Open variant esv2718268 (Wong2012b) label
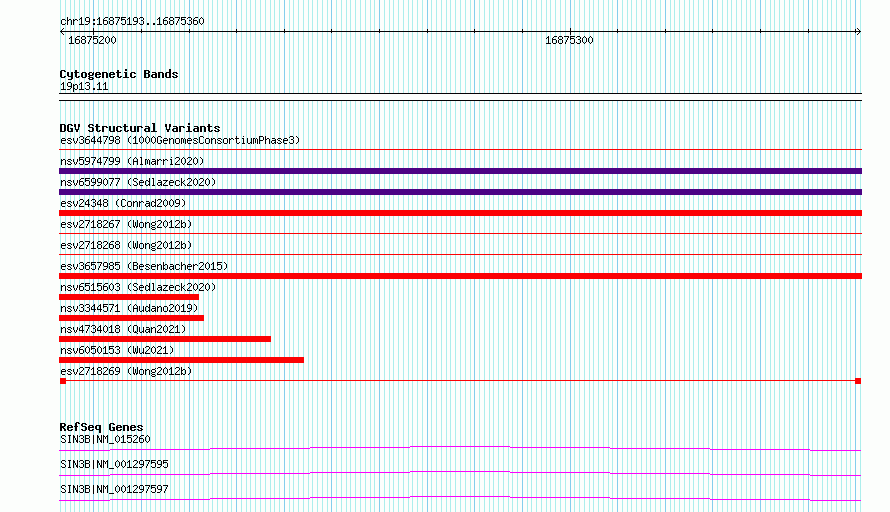 pos(126,245)
